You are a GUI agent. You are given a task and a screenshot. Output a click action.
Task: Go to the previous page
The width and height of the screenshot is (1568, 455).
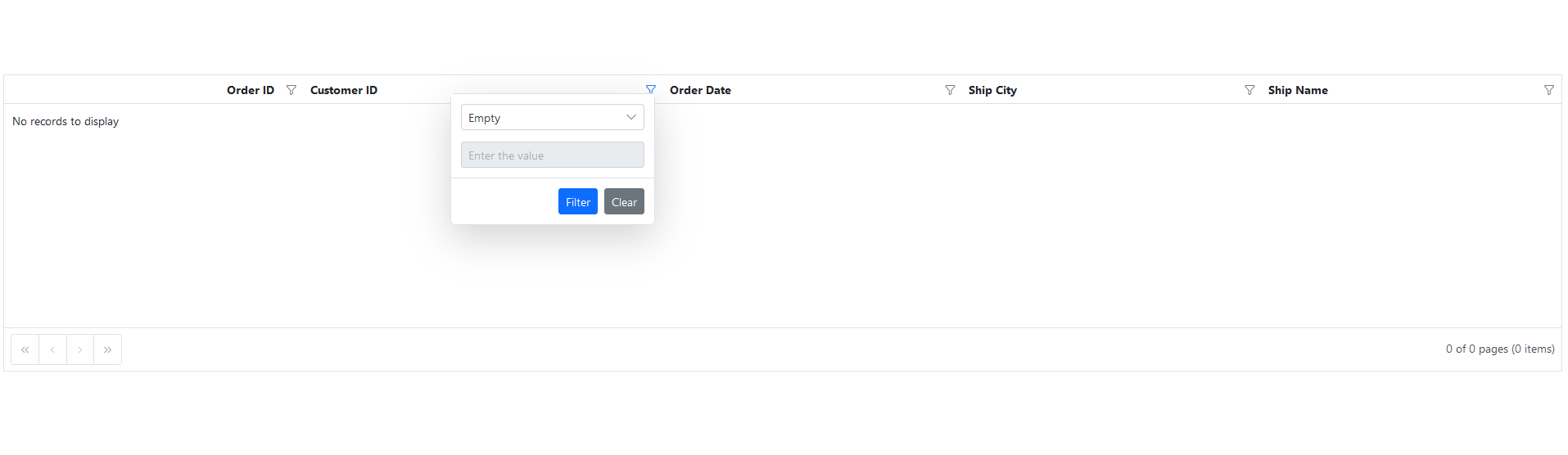point(53,349)
